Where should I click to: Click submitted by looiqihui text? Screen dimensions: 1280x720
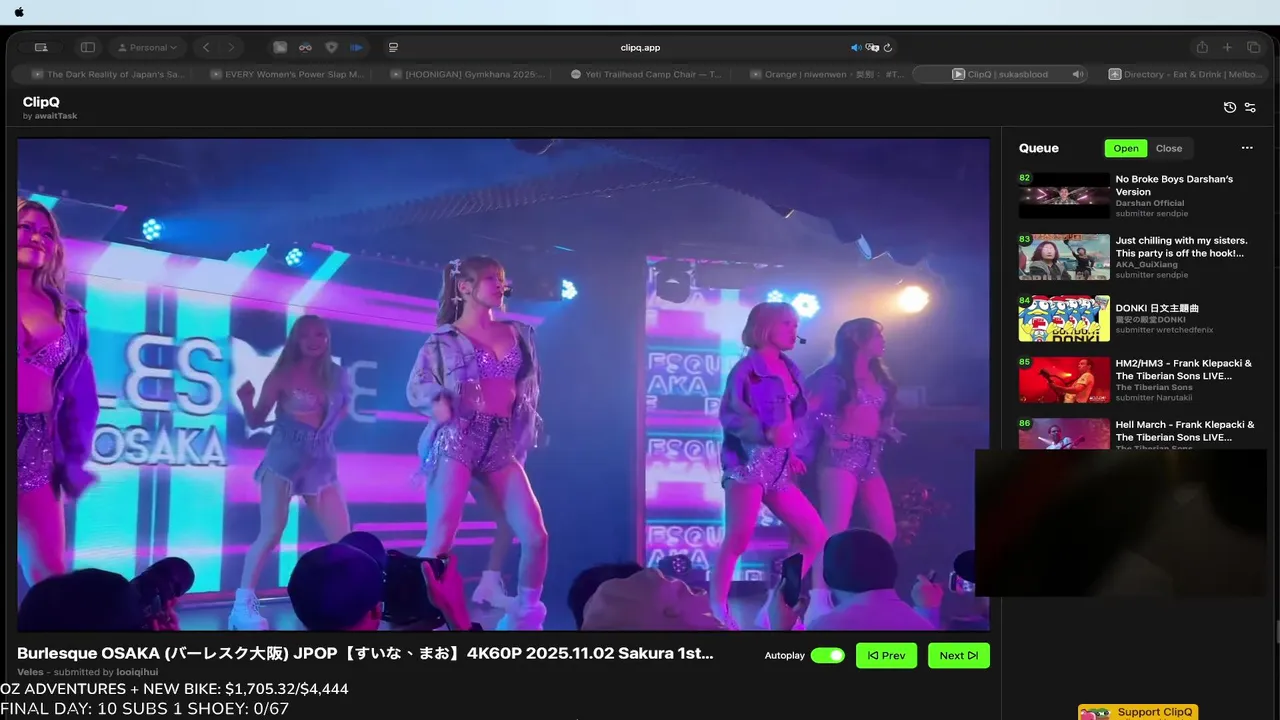(x=106, y=672)
